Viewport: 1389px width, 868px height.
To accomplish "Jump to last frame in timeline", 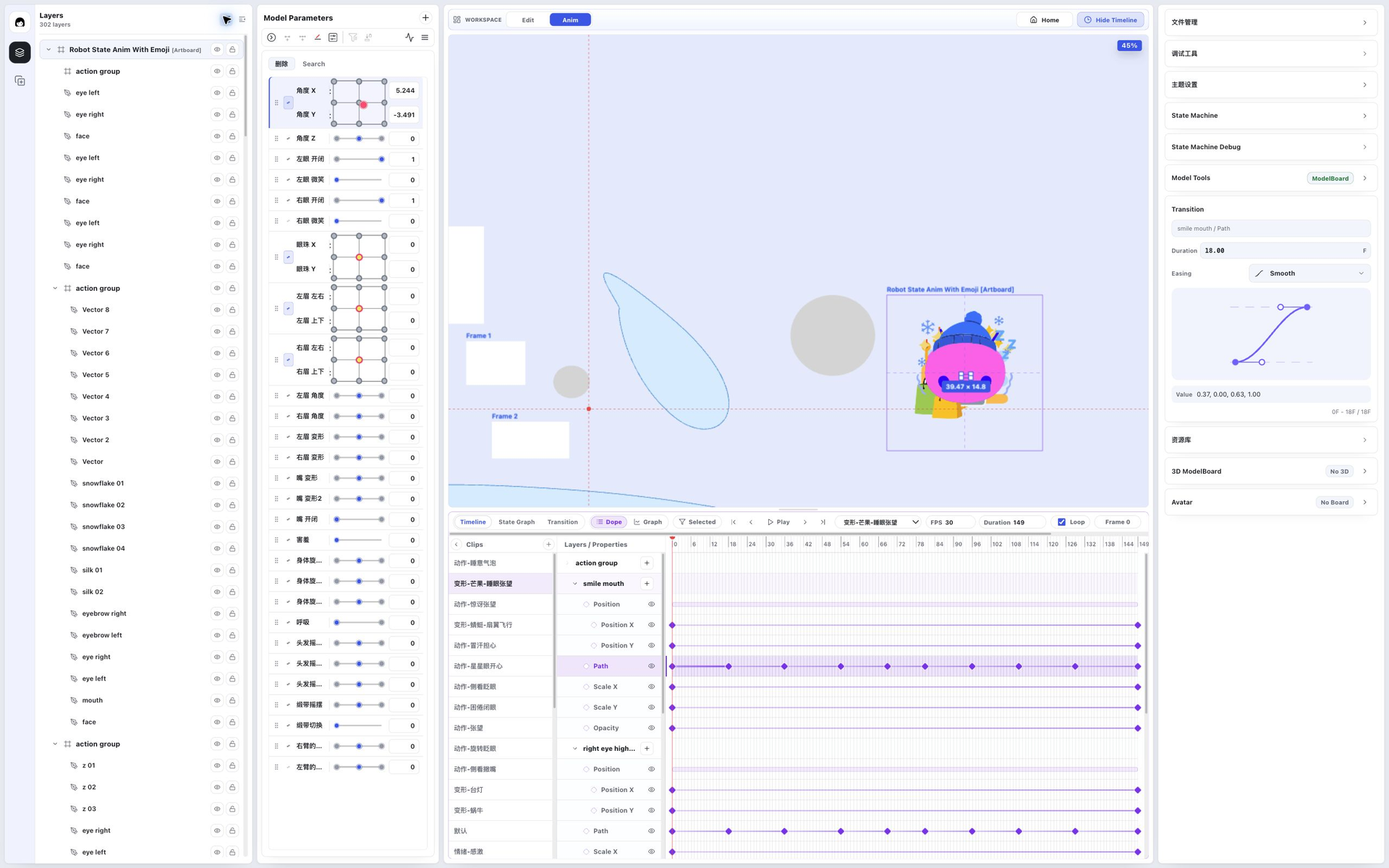I will point(823,522).
